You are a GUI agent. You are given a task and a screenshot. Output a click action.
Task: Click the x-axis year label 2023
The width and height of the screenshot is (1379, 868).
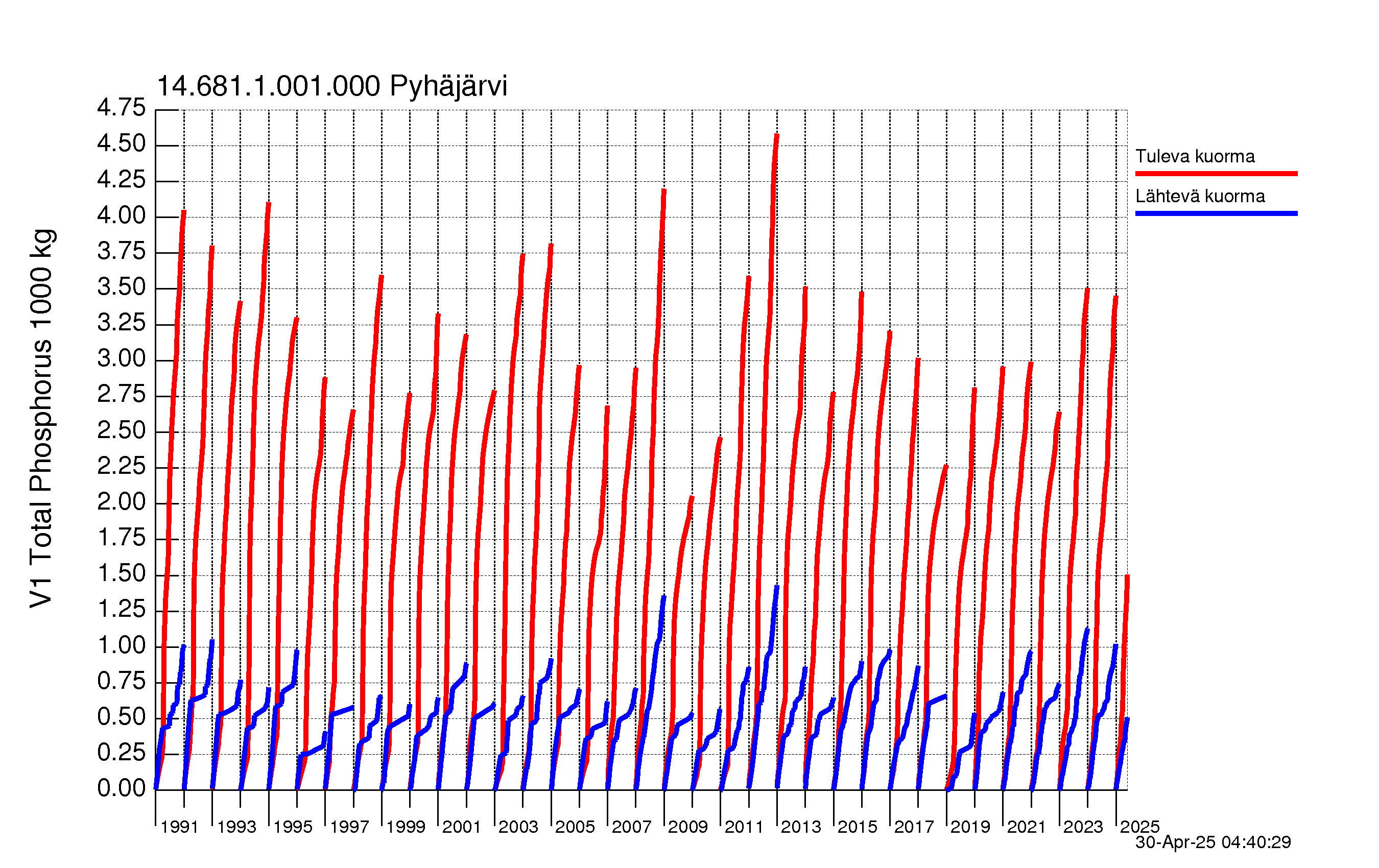1083,827
